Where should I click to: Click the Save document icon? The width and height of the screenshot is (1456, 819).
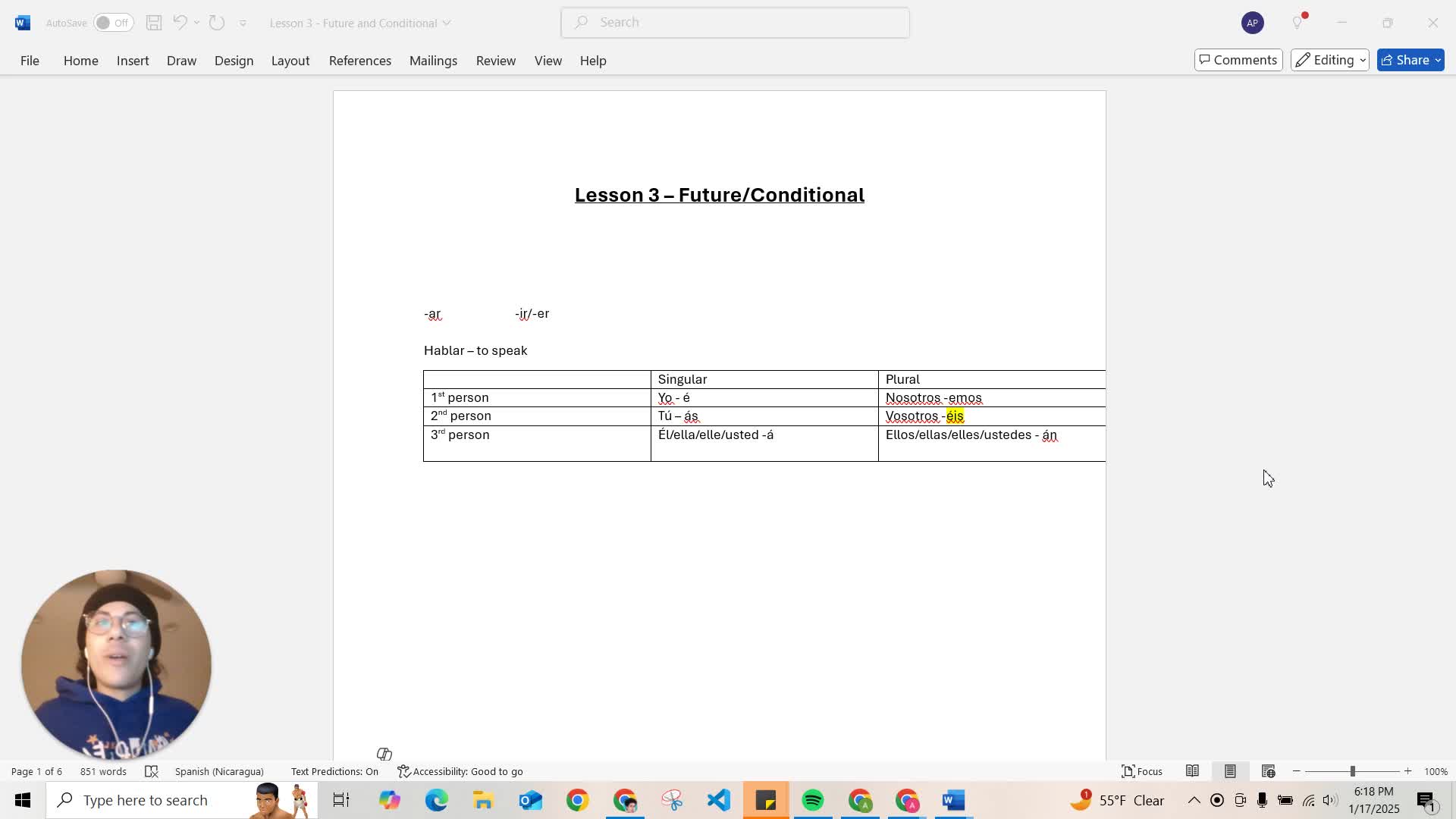click(154, 22)
